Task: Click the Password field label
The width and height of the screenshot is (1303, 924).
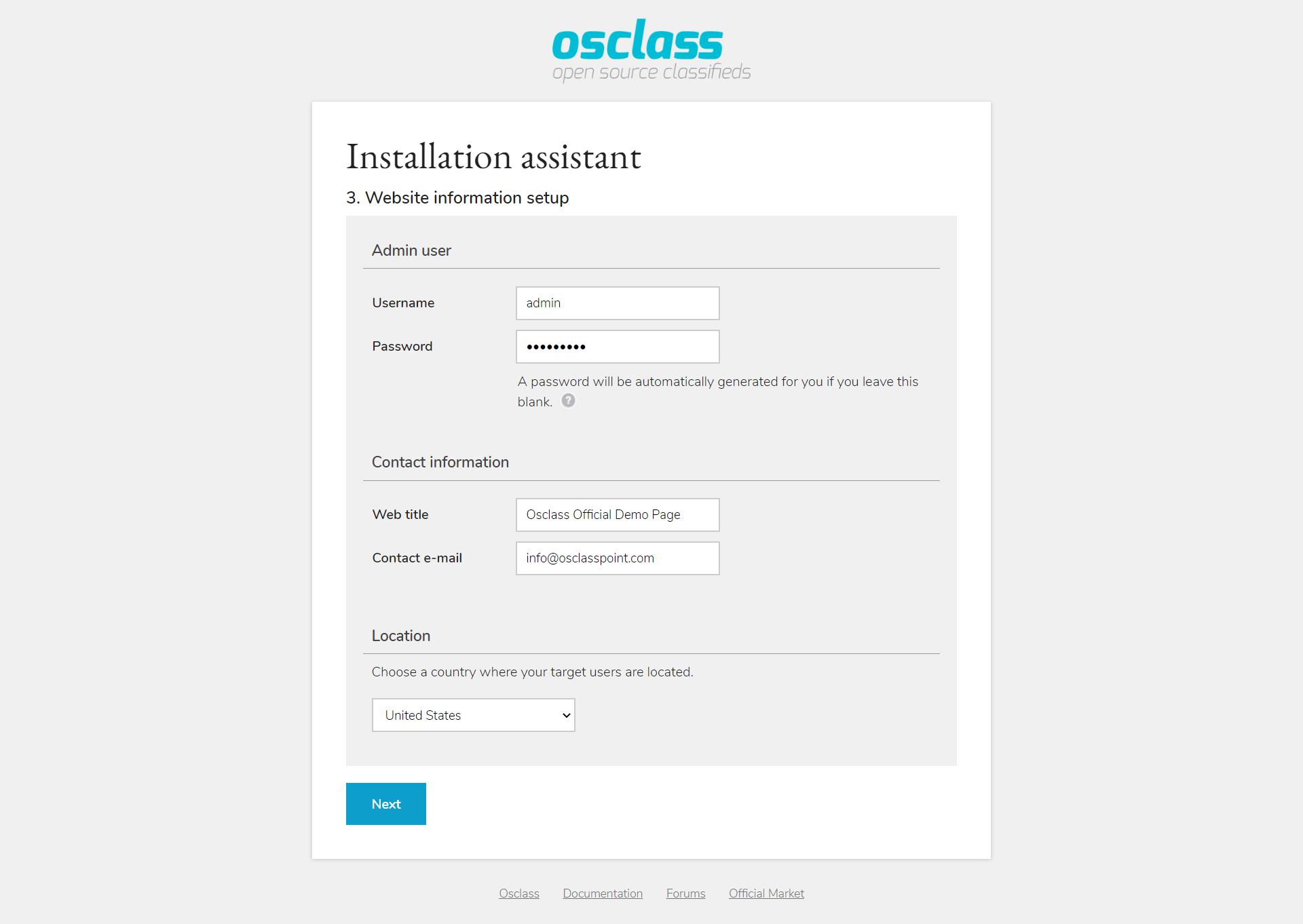Action: coord(402,347)
